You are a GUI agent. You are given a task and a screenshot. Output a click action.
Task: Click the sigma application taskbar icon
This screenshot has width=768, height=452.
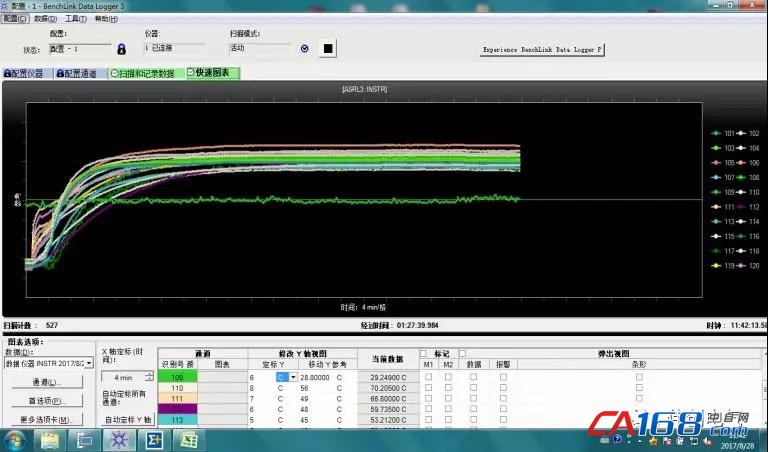[154, 440]
